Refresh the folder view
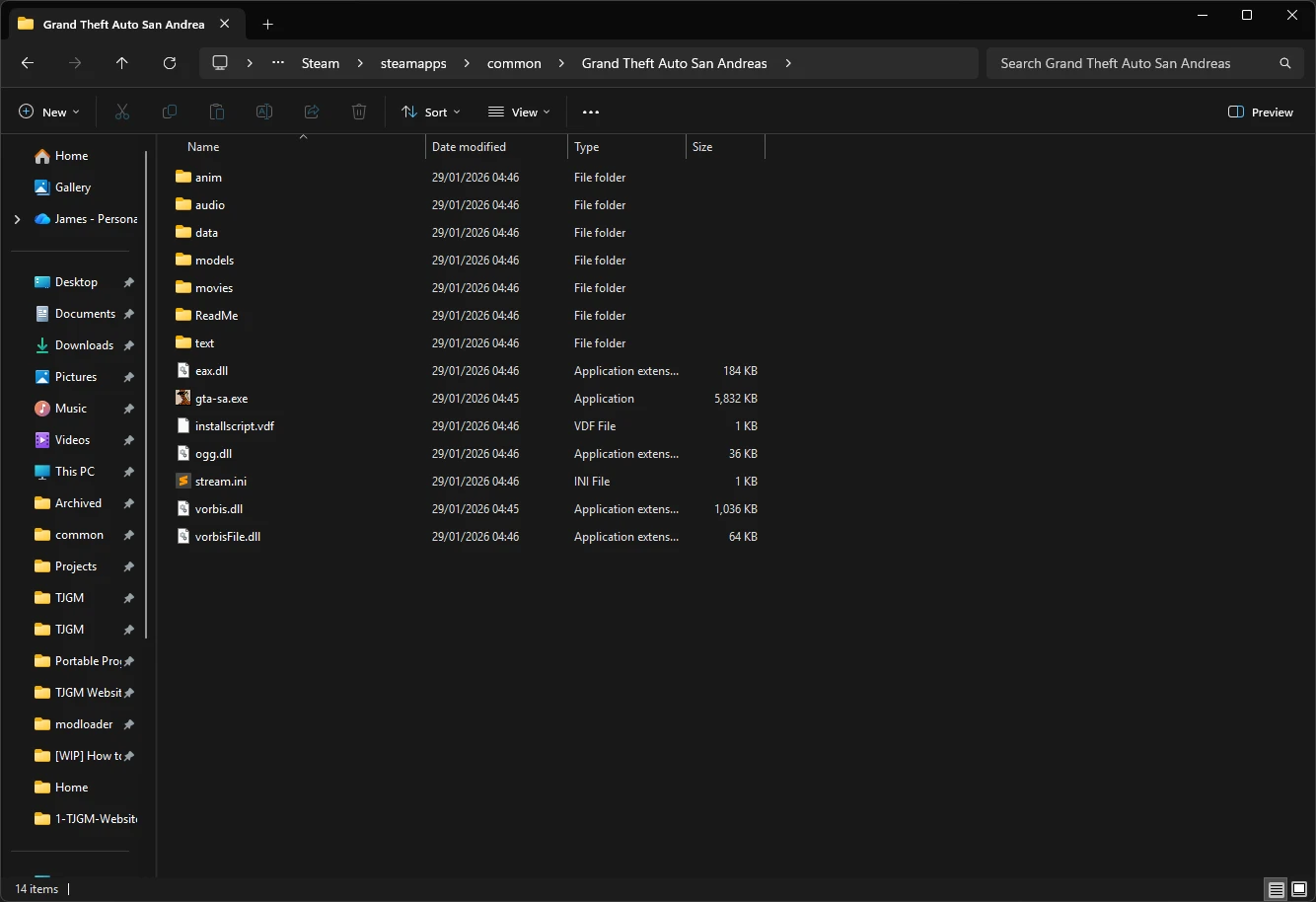 click(170, 62)
